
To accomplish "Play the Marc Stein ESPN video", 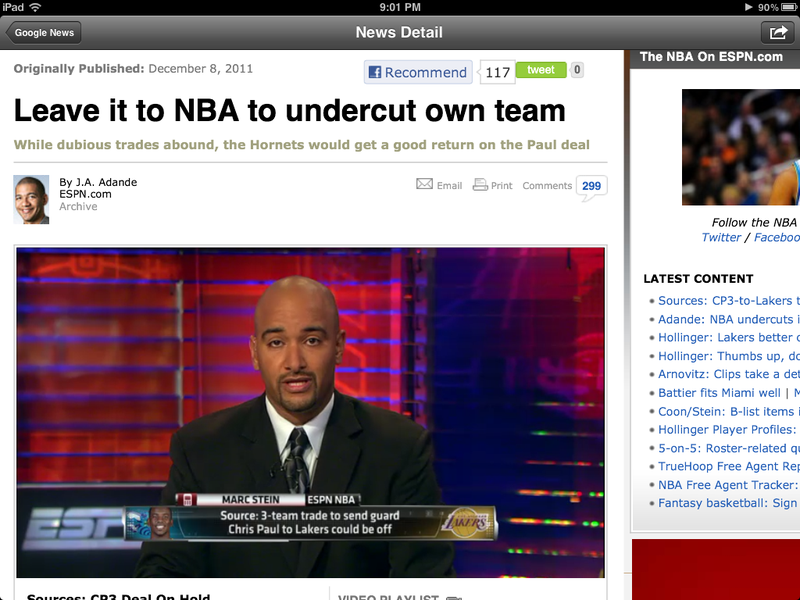I will pos(310,412).
